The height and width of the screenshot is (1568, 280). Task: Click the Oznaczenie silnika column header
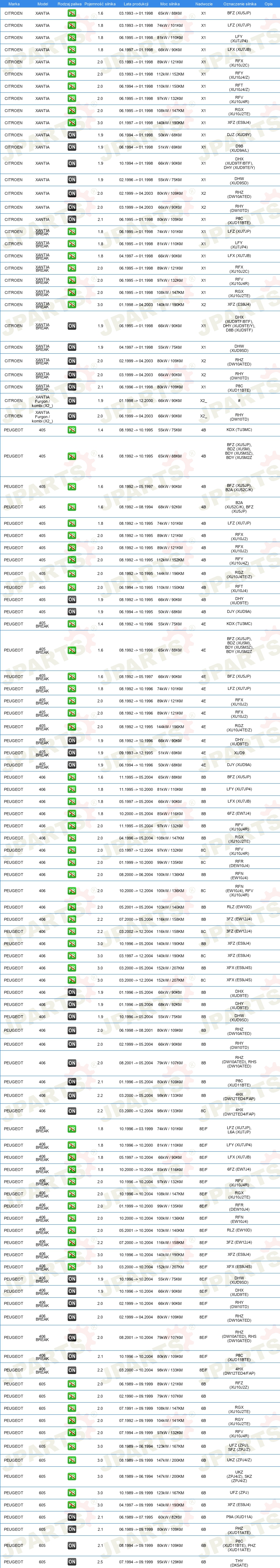239,4
